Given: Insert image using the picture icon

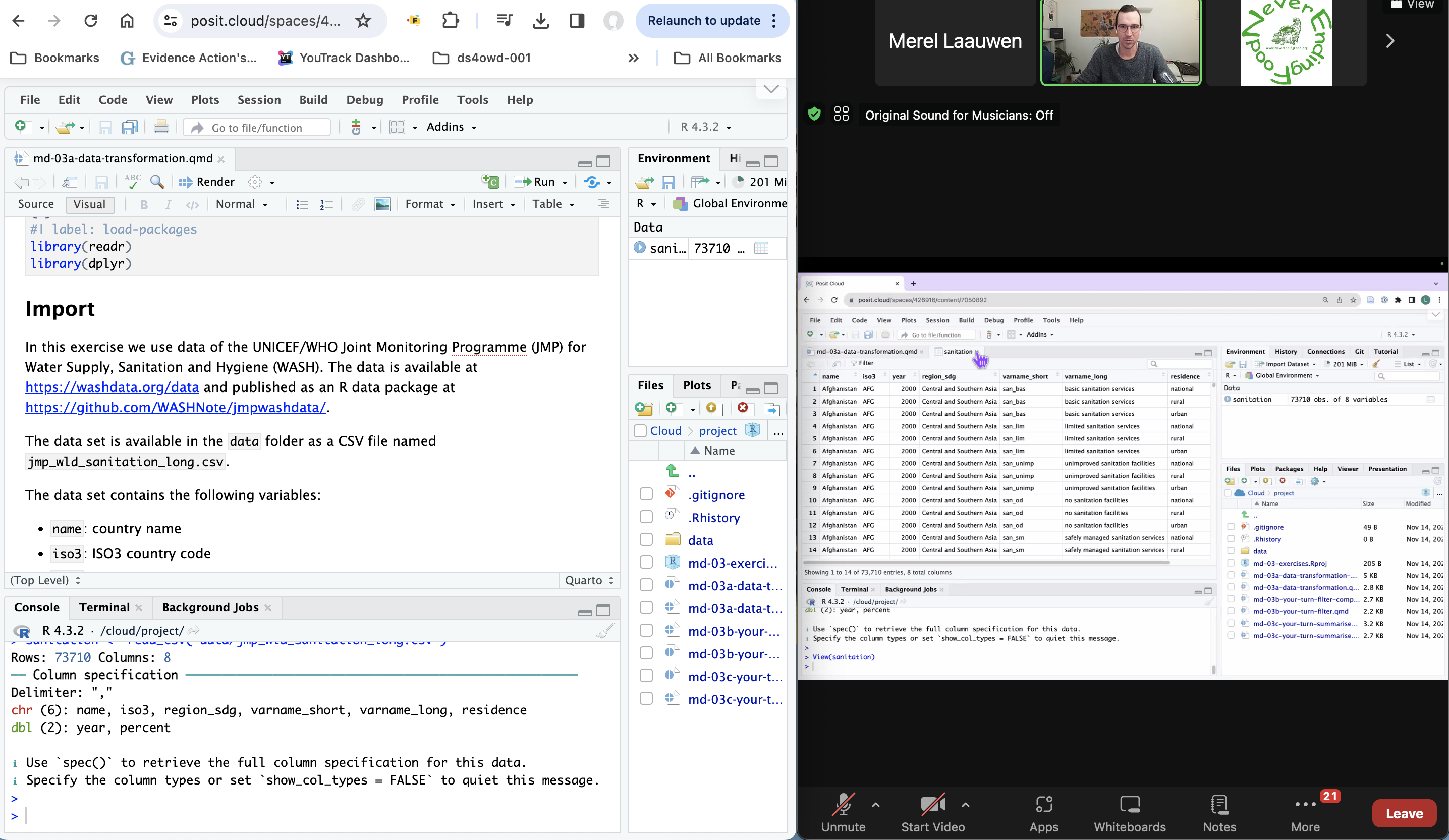Looking at the screenshot, I should (x=382, y=205).
